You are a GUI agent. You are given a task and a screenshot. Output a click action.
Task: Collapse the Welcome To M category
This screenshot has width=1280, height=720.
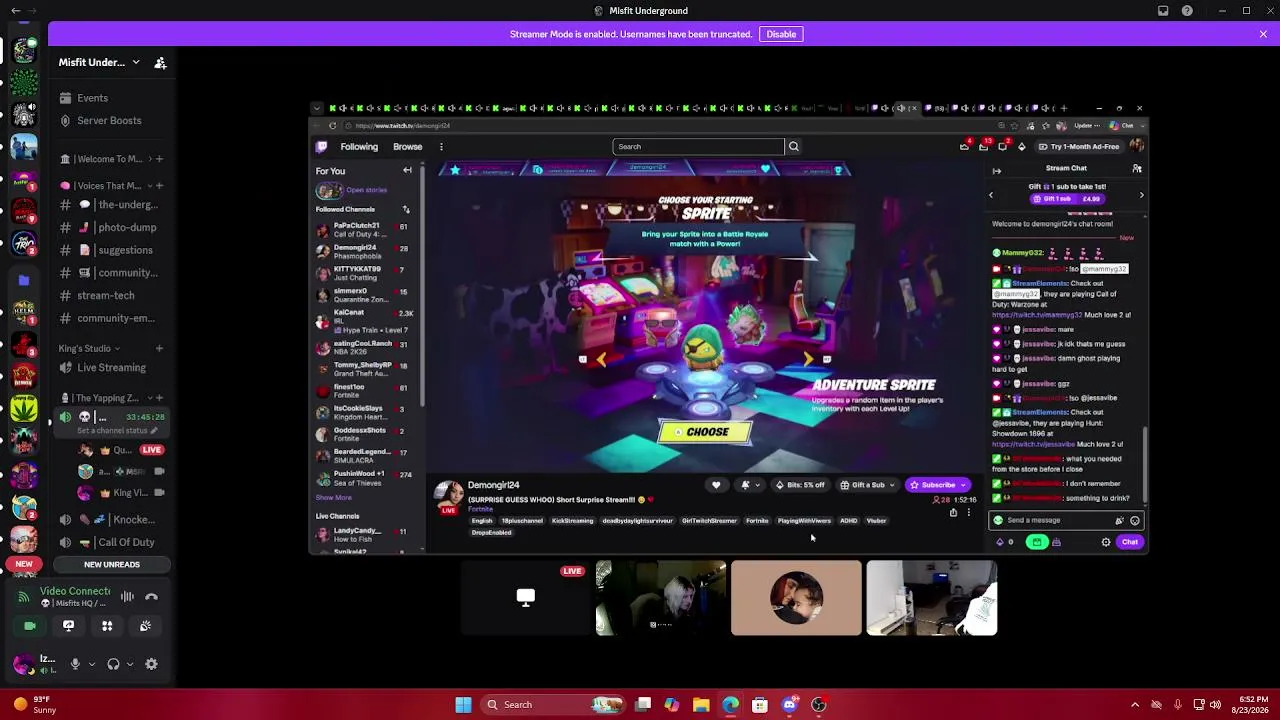[110, 159]
